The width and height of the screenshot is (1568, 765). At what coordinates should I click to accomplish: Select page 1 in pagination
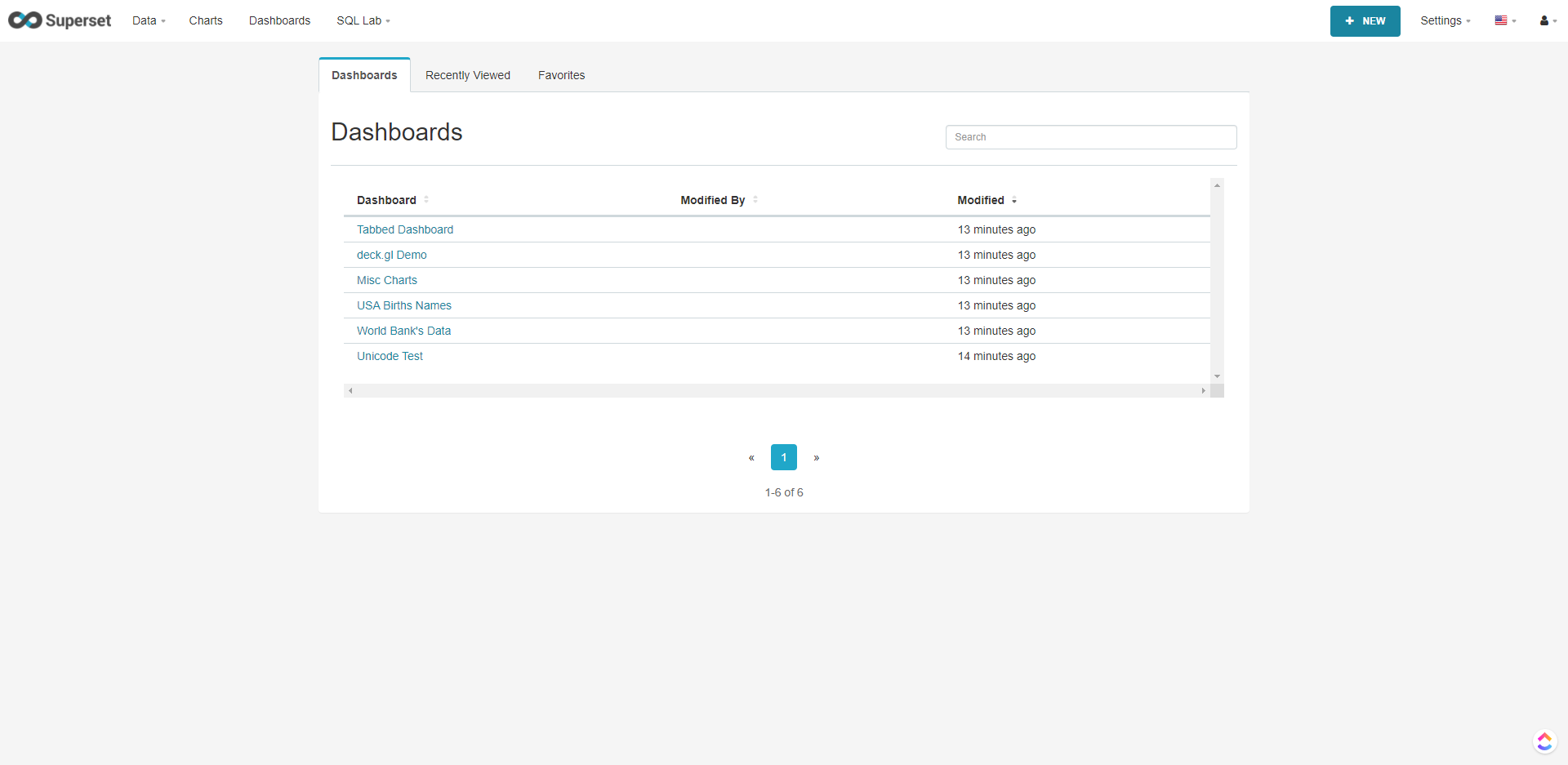784,457
